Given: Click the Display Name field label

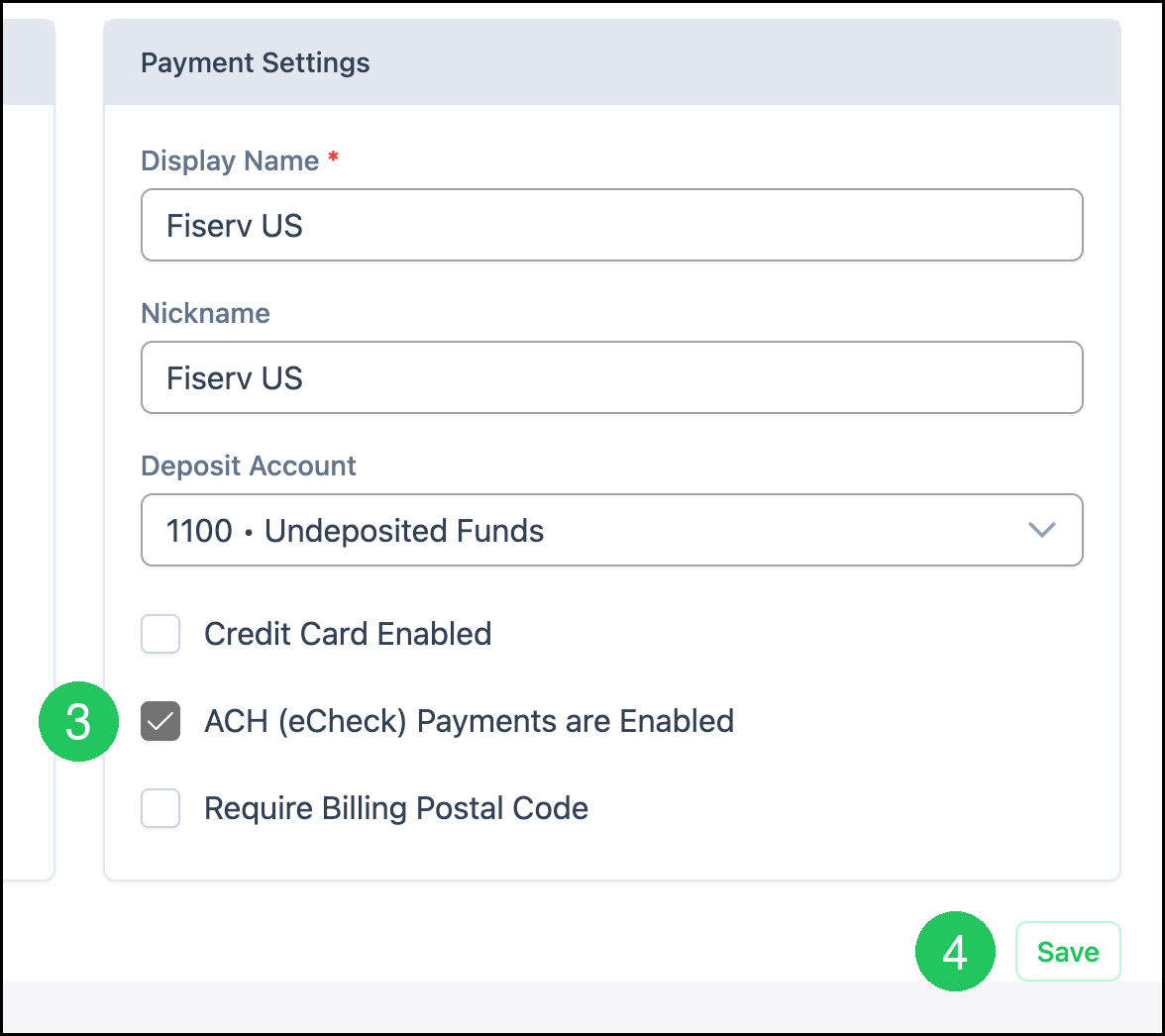Looking at the screenshot, I should click(230, 160).
